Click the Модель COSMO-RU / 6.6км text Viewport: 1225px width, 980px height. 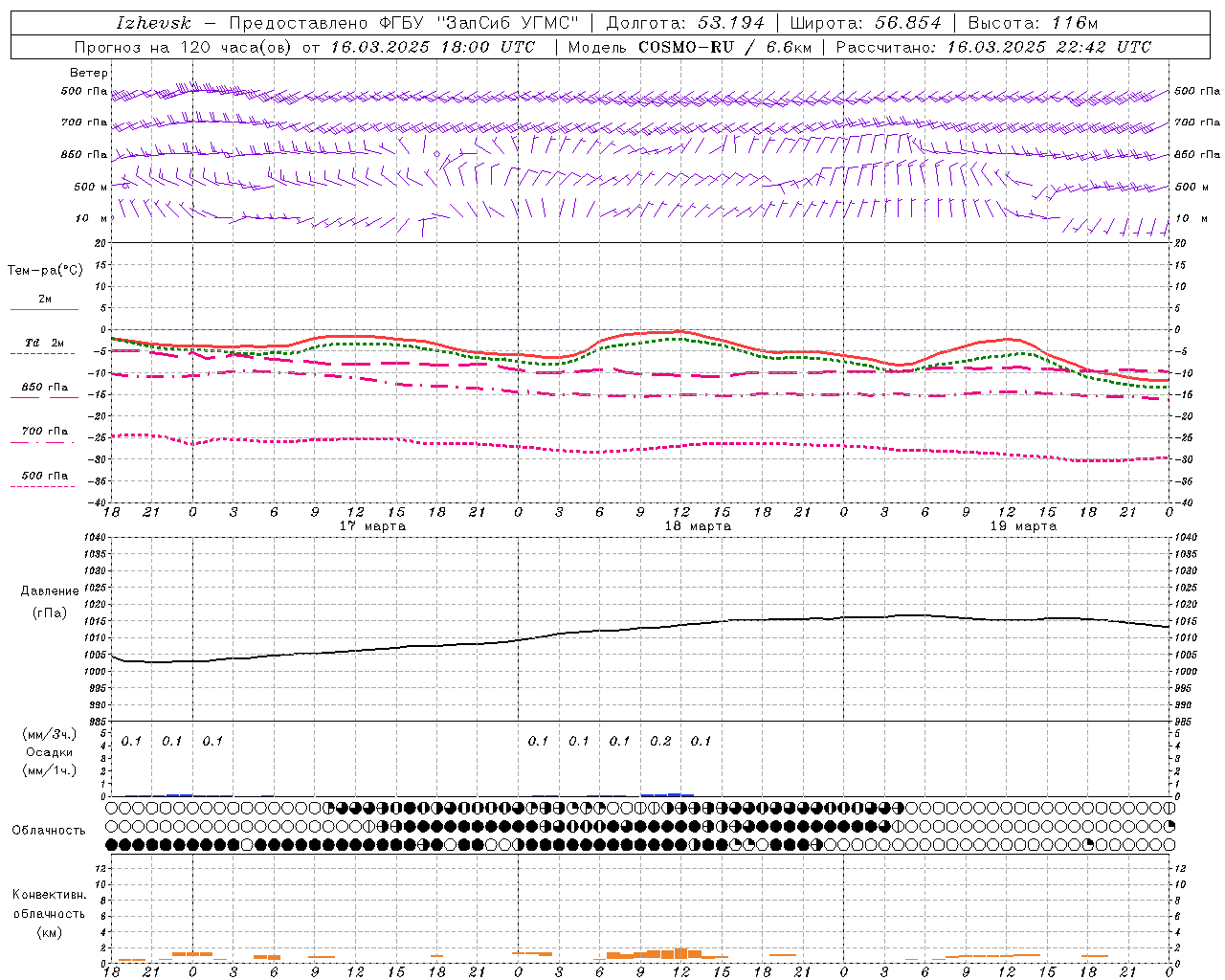[689, 47]
